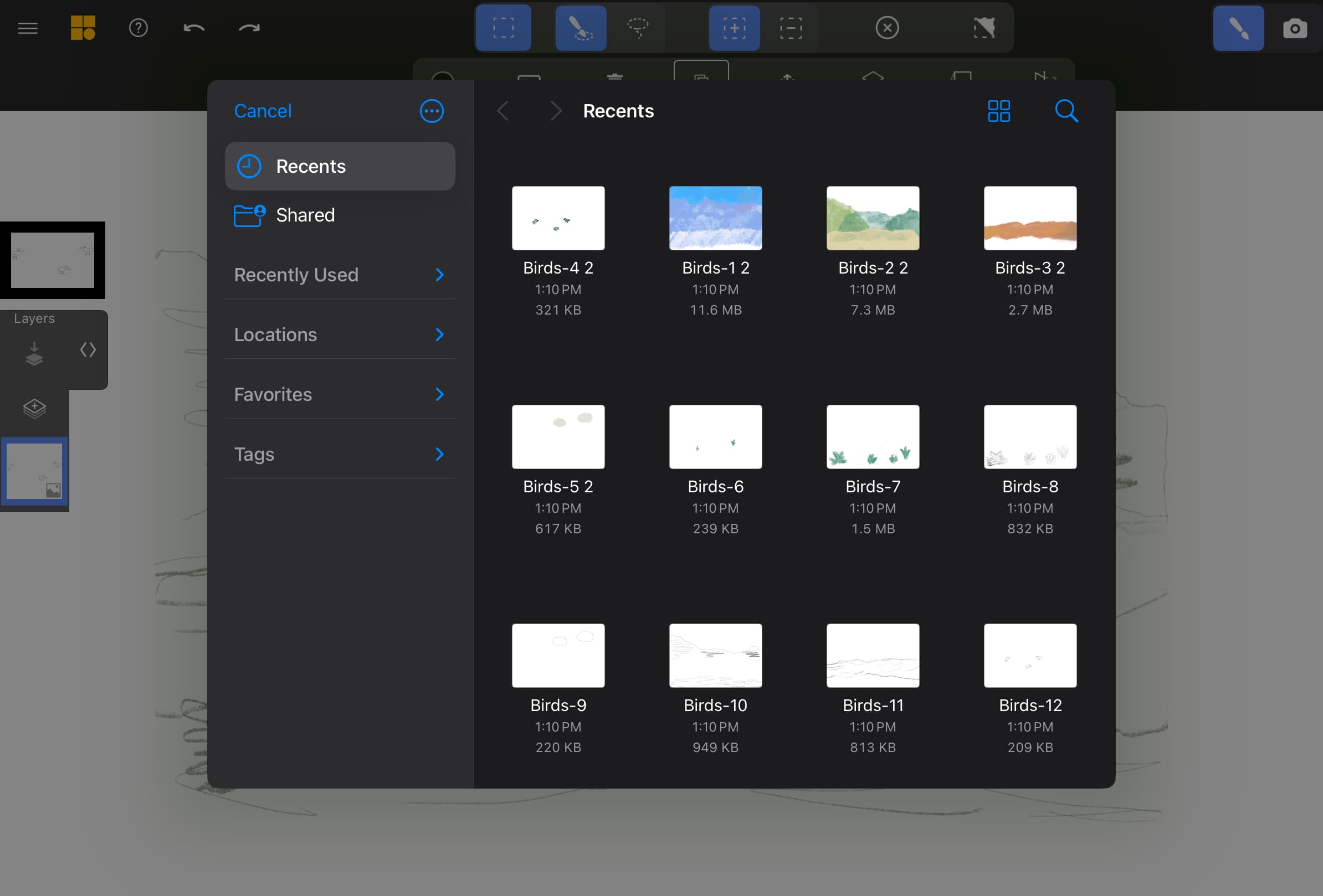This screenshot has height=896, width=1323.
Task: Click Cancel to dismiss the dialog
Action: point(263,111)
